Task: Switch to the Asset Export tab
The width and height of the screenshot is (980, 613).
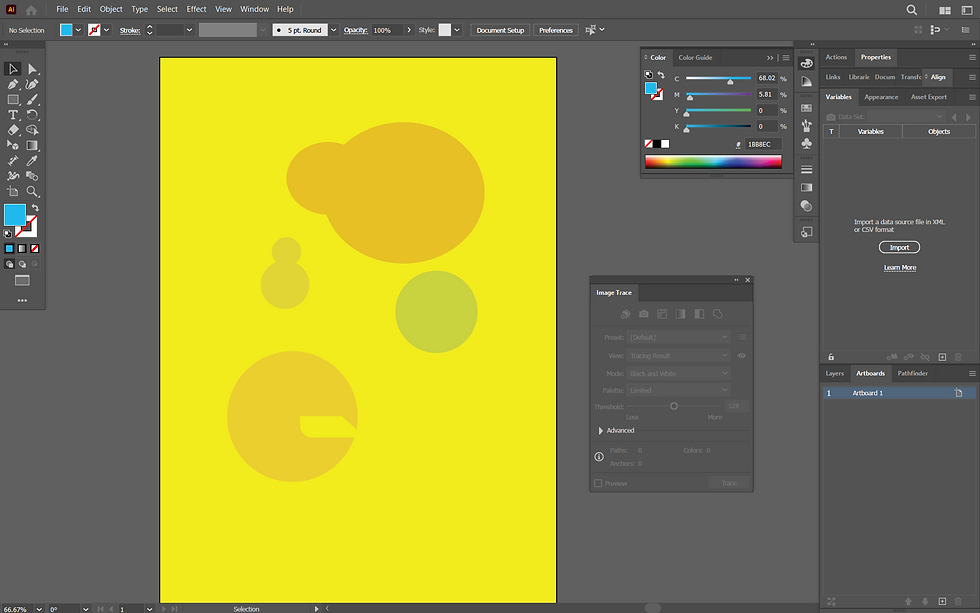Action: click(x=929, y=97)
